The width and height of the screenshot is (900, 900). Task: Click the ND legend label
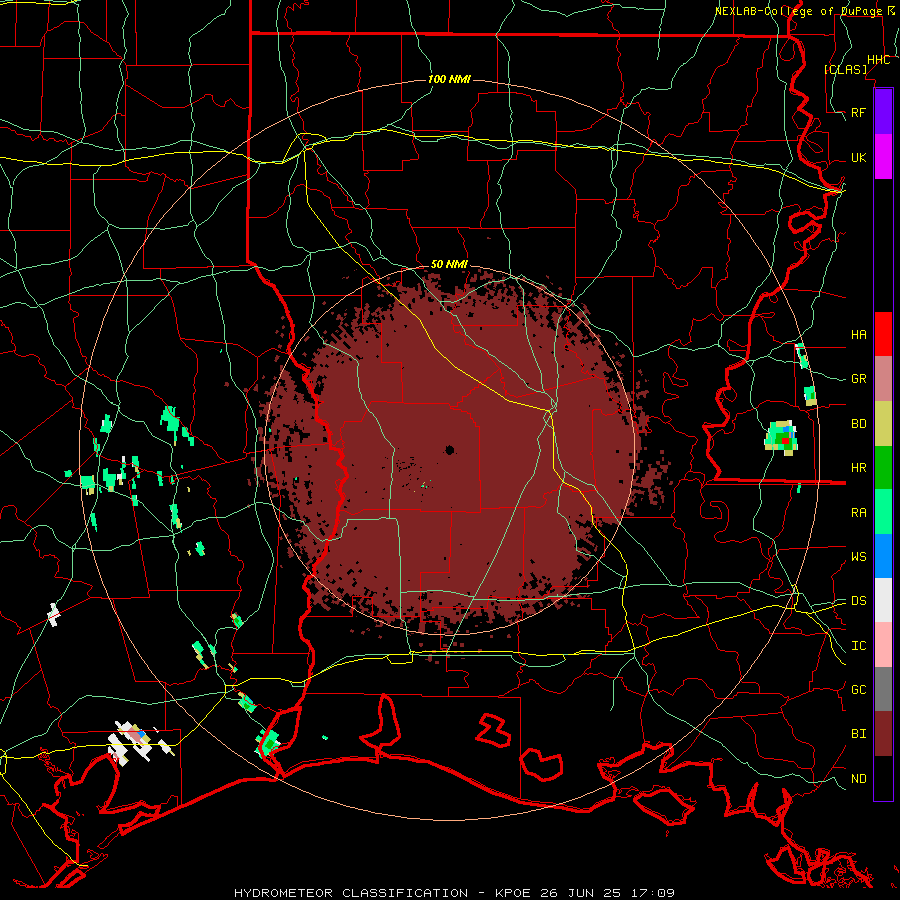[858, 778]
